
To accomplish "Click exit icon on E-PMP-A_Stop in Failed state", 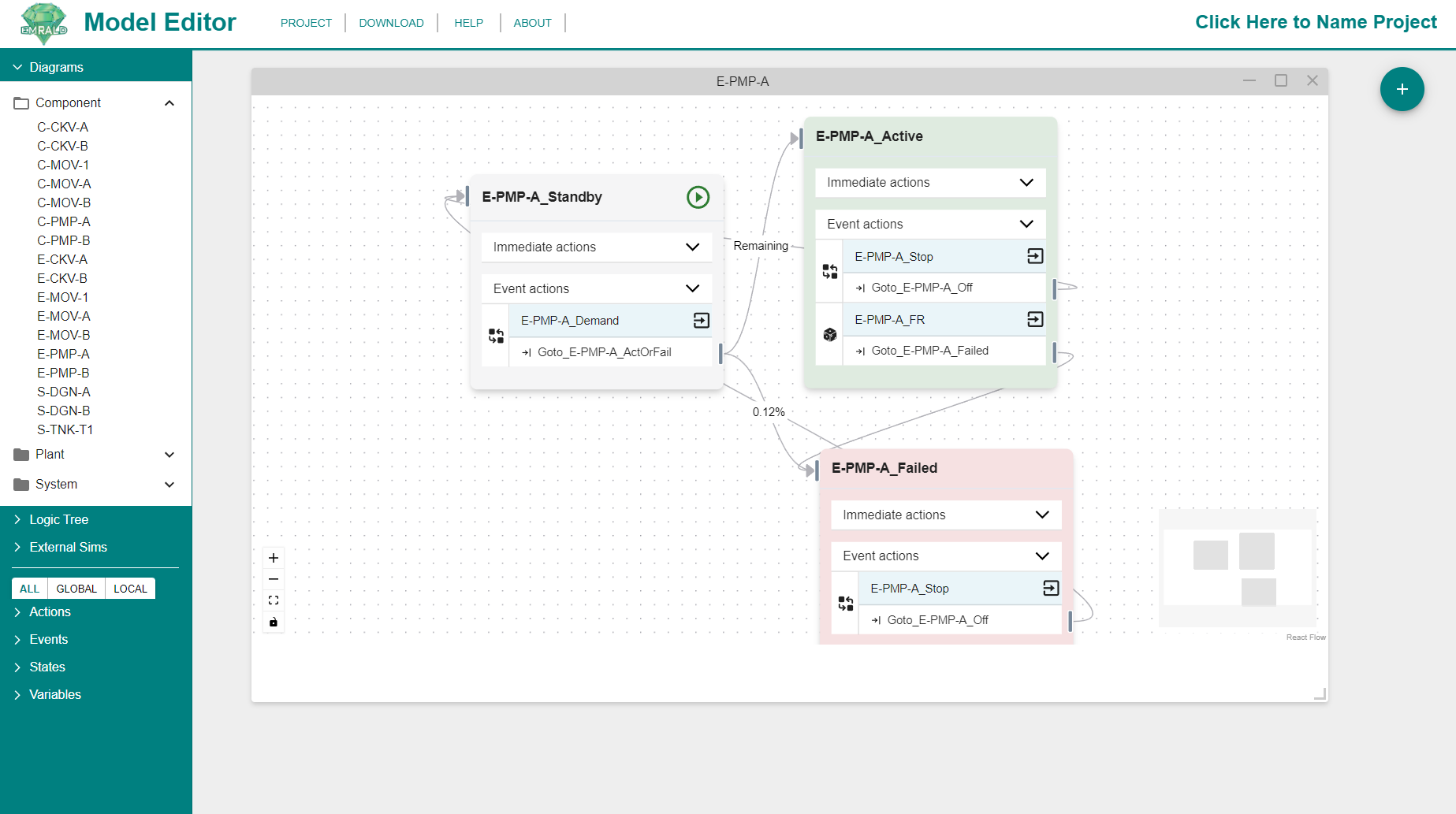I will point(1051,588).
